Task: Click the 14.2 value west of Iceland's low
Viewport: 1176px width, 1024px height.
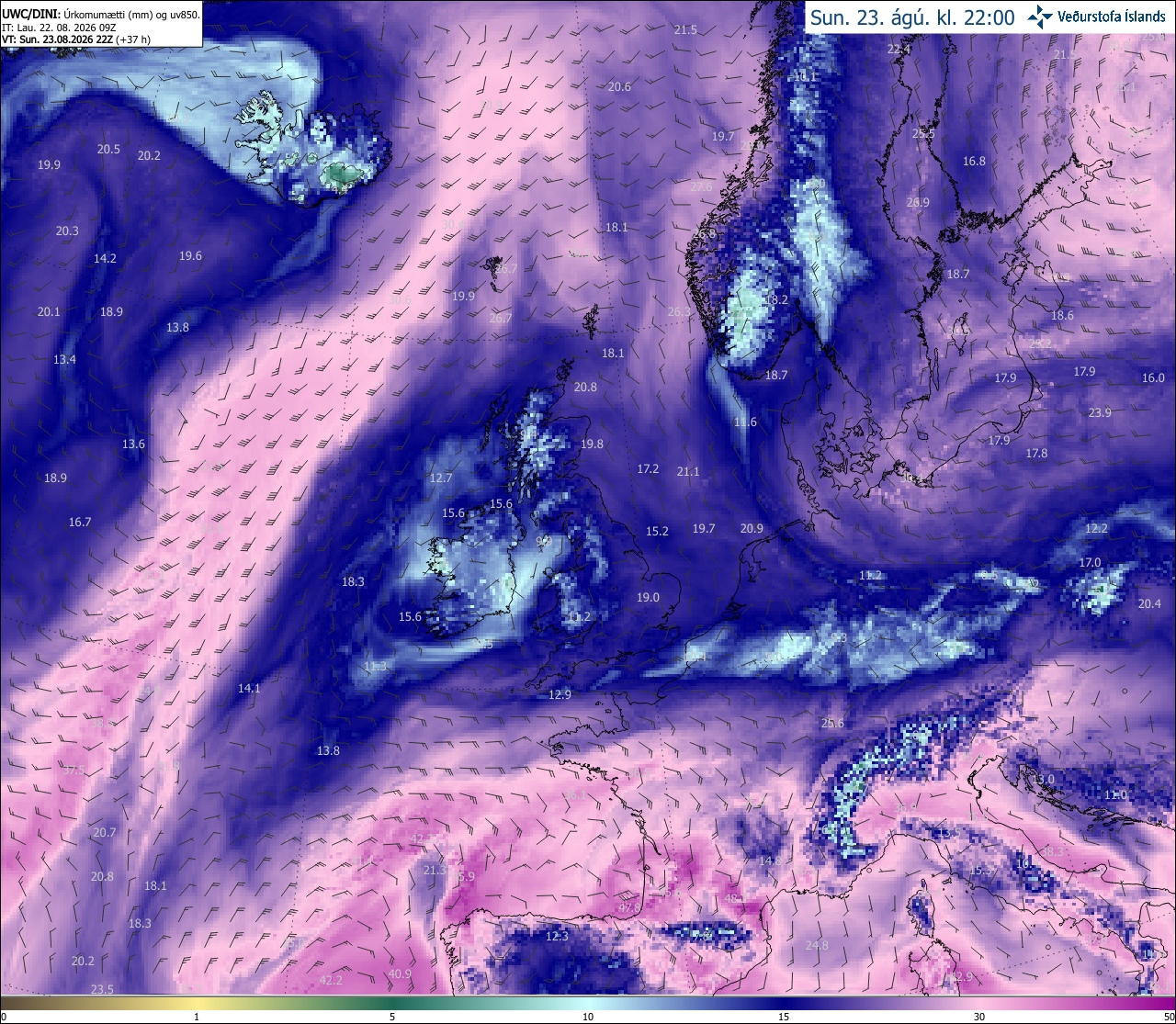Action: [105, 258]
